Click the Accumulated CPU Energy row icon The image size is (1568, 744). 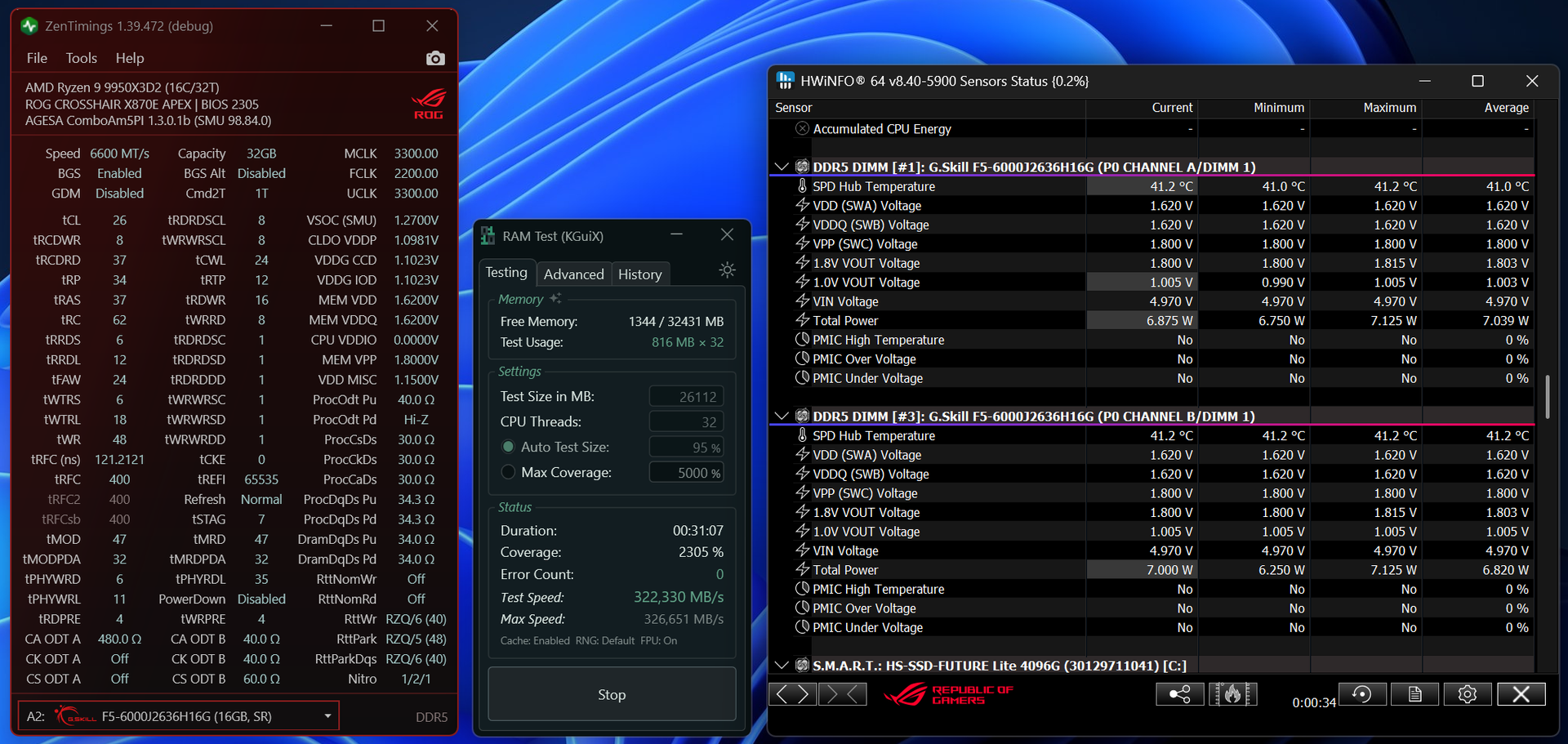click(x=802, y=129)
